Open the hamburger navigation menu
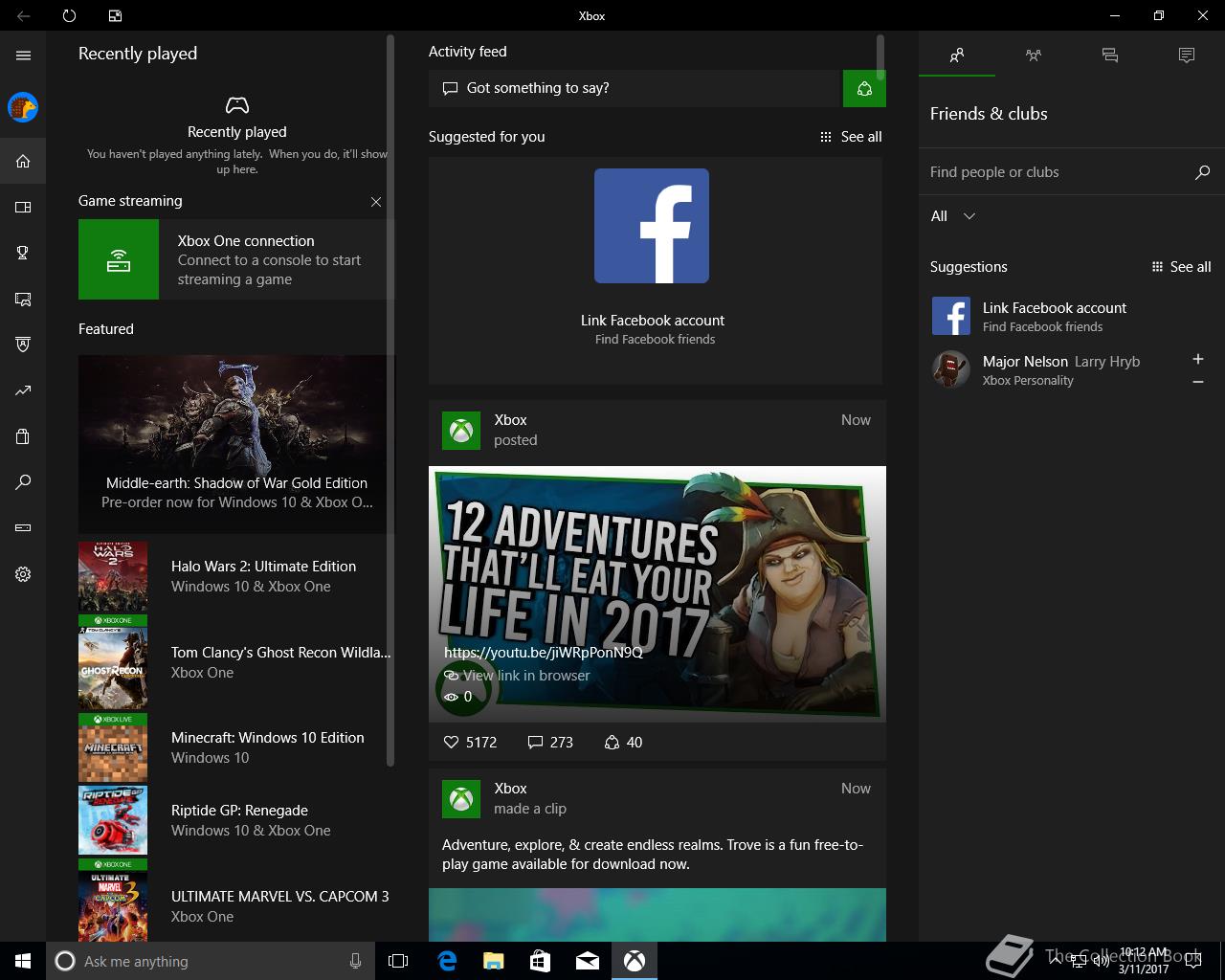 [x=23, y=56]
